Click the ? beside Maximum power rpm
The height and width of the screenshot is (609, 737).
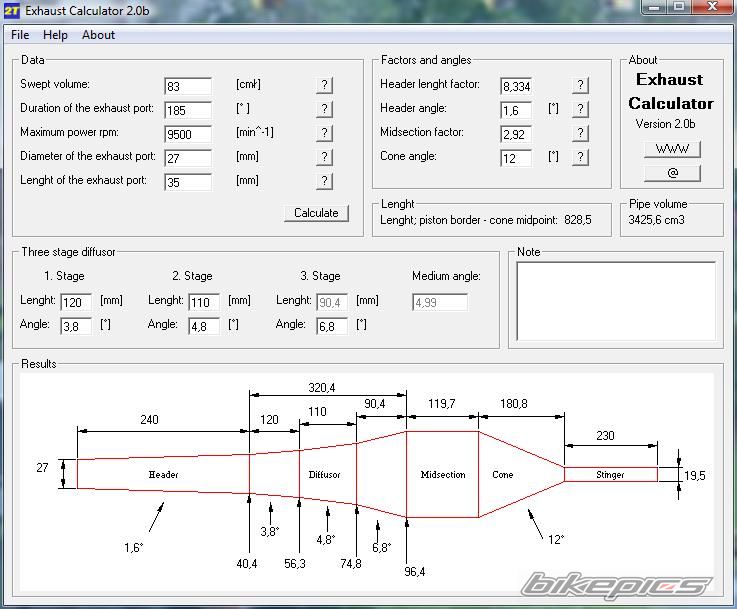(324, 133)
